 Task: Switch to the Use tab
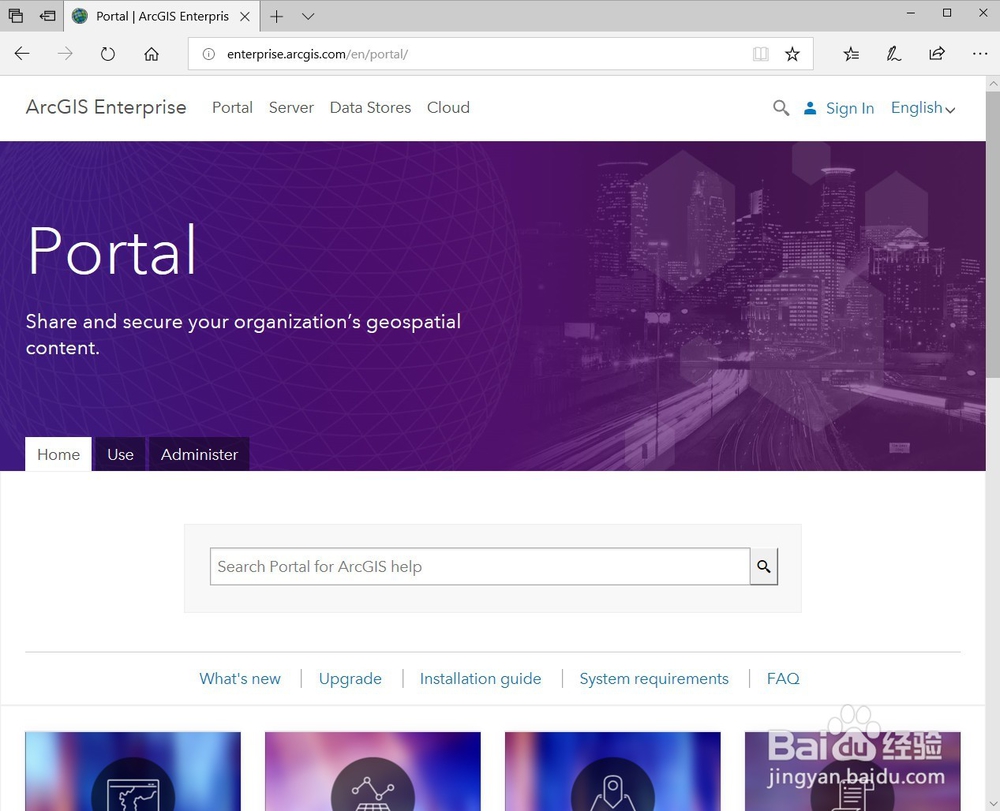click(120, 454)
